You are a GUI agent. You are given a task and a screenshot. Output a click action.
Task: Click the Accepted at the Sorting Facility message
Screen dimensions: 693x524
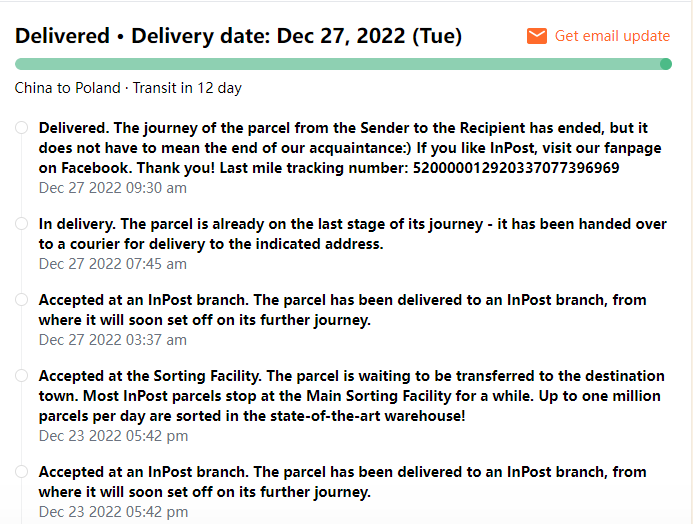pyautogui.click(x=351, y=395)
